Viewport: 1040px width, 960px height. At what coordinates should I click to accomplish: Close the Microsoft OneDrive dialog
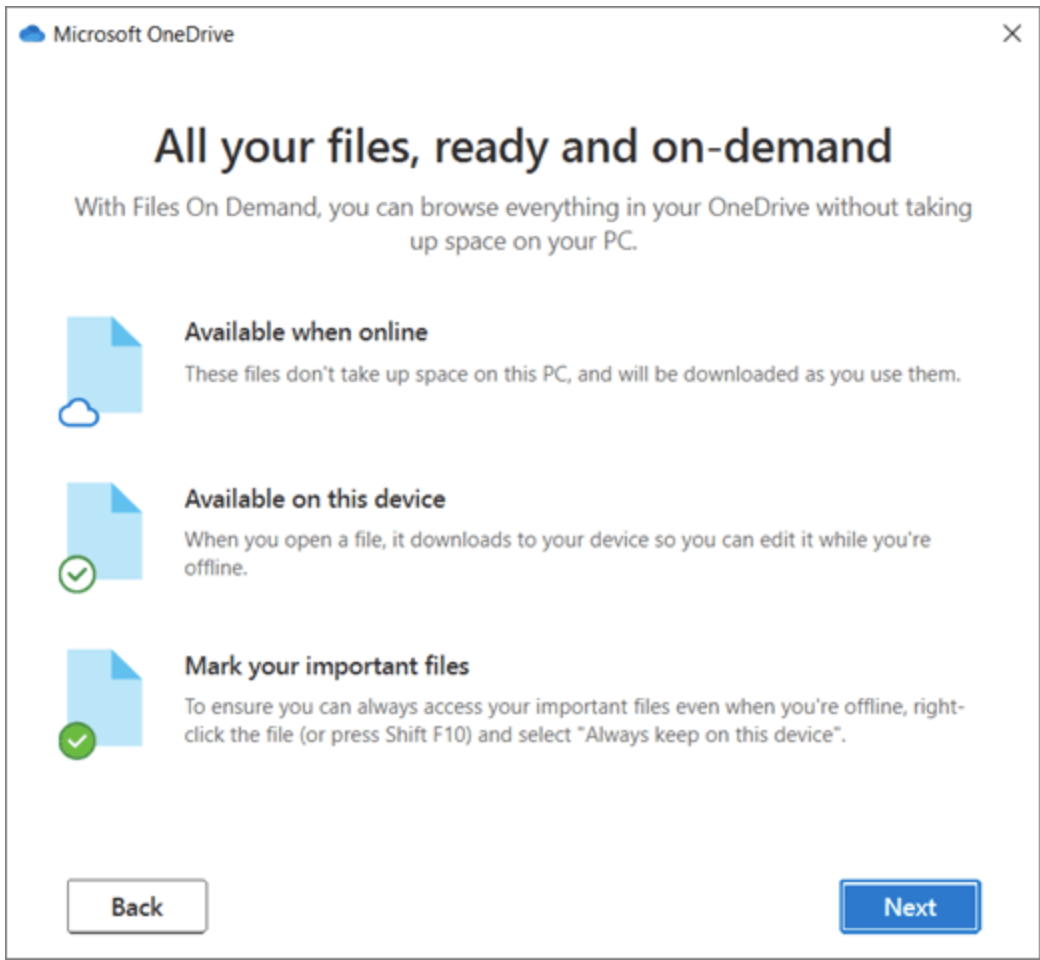click(x=1011, y=34)
